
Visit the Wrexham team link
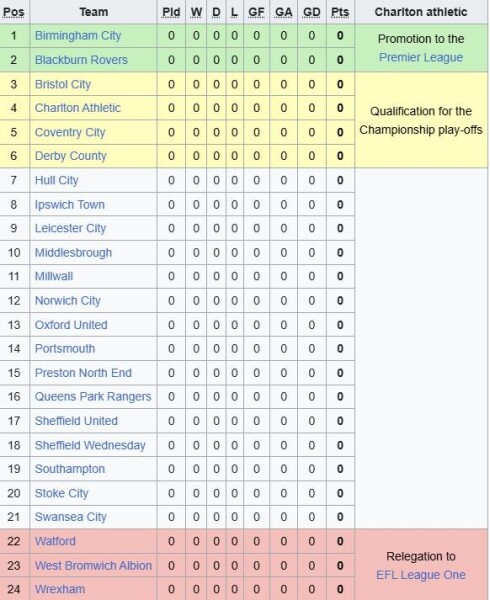pos(60,589)
